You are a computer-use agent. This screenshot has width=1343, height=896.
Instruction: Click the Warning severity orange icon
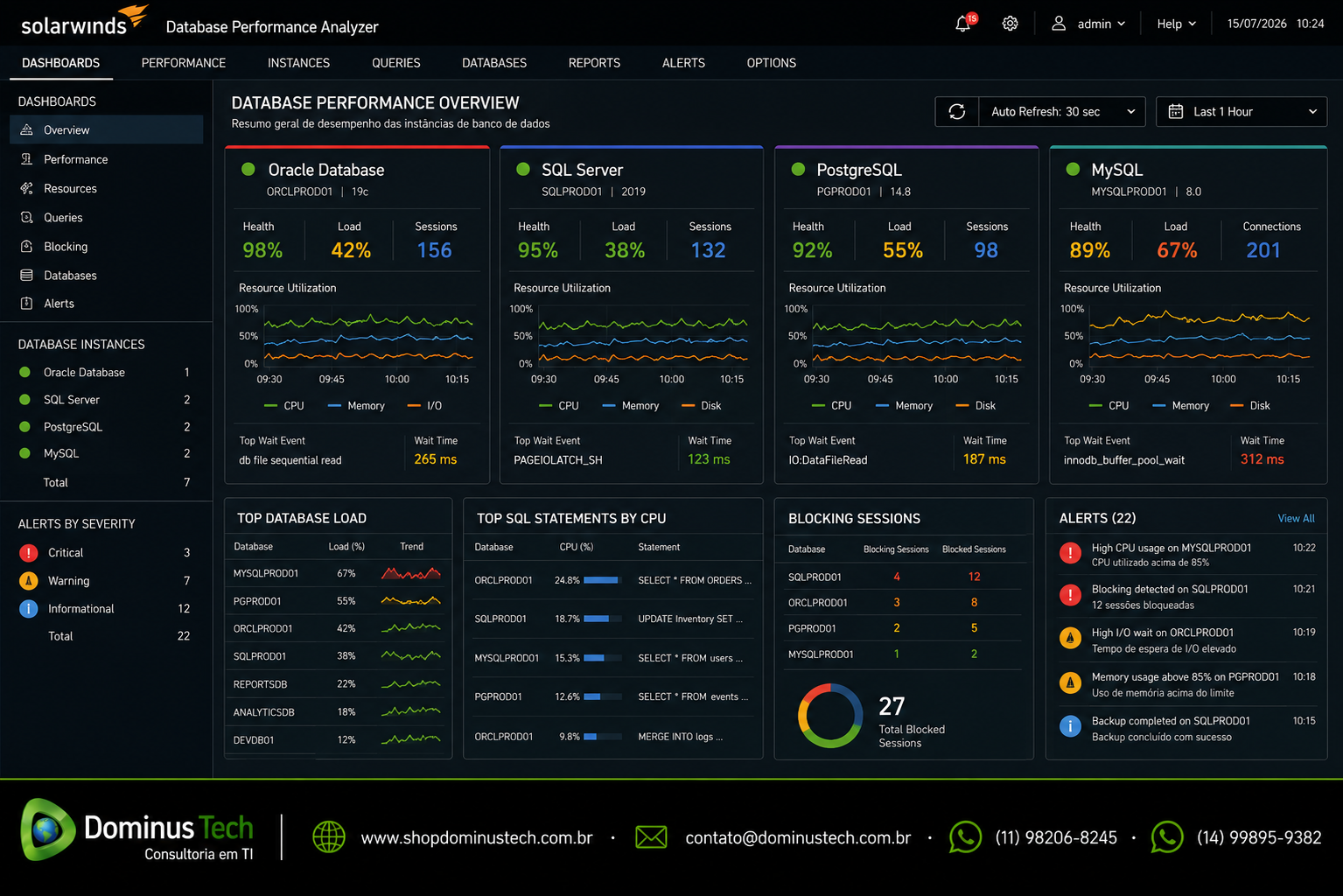coord(29,581)
